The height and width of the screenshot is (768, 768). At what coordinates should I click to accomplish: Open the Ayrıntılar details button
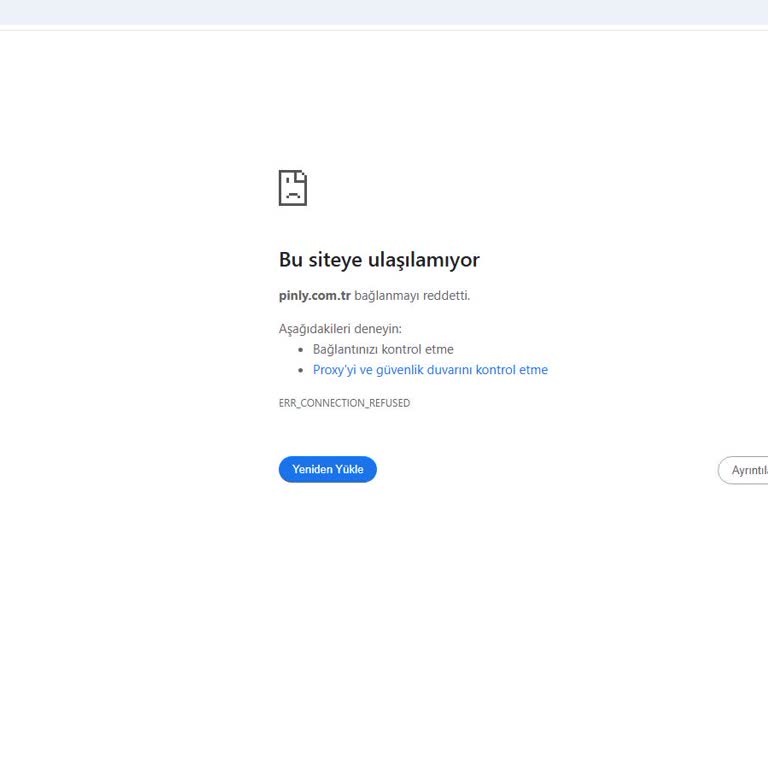pyautogui.click(x=744, y=470)
